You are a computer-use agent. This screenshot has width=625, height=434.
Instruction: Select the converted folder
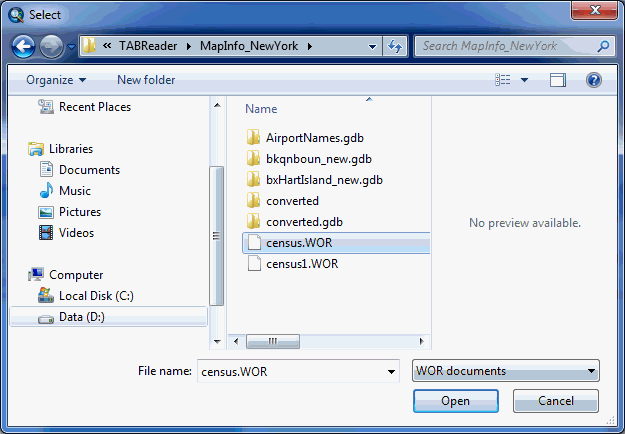pyautogui.click(x=292, y=201)
